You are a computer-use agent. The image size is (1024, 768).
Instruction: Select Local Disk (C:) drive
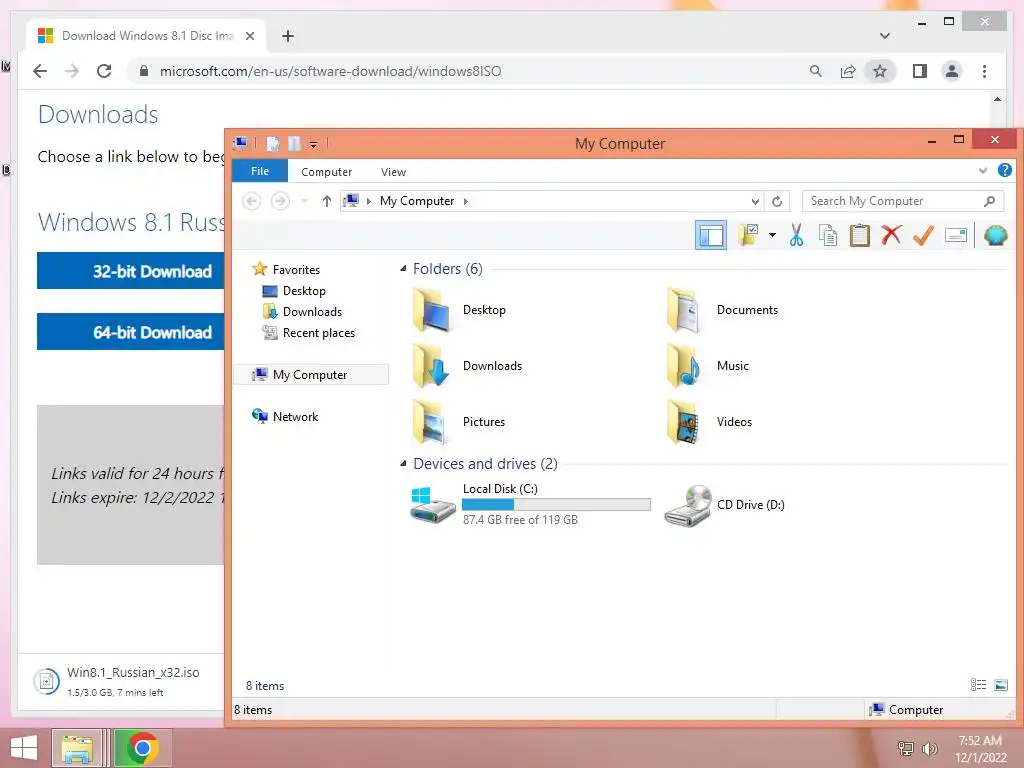coord(530,504)
